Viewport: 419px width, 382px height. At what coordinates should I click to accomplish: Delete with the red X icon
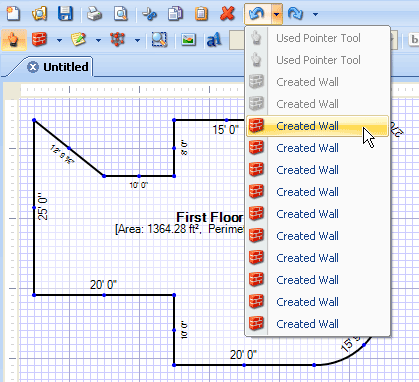pyautogui.click(x=227, y=14)
